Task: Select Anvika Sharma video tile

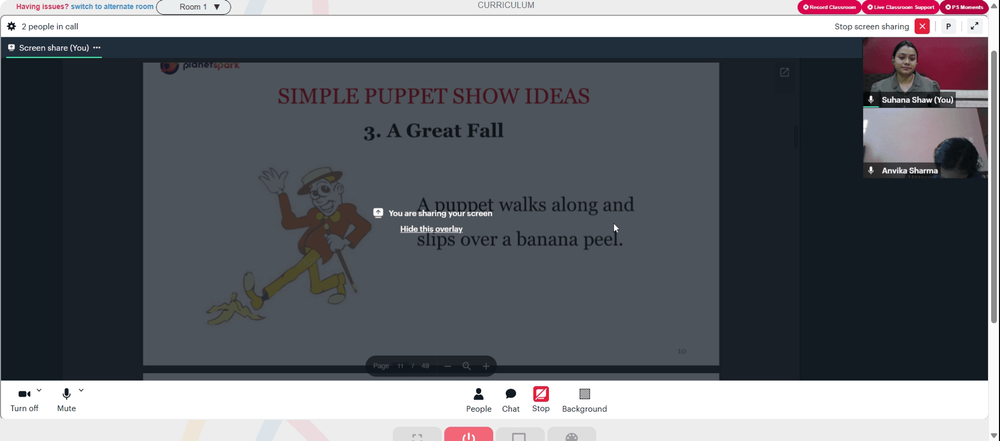Action: [x=925, y=142]
